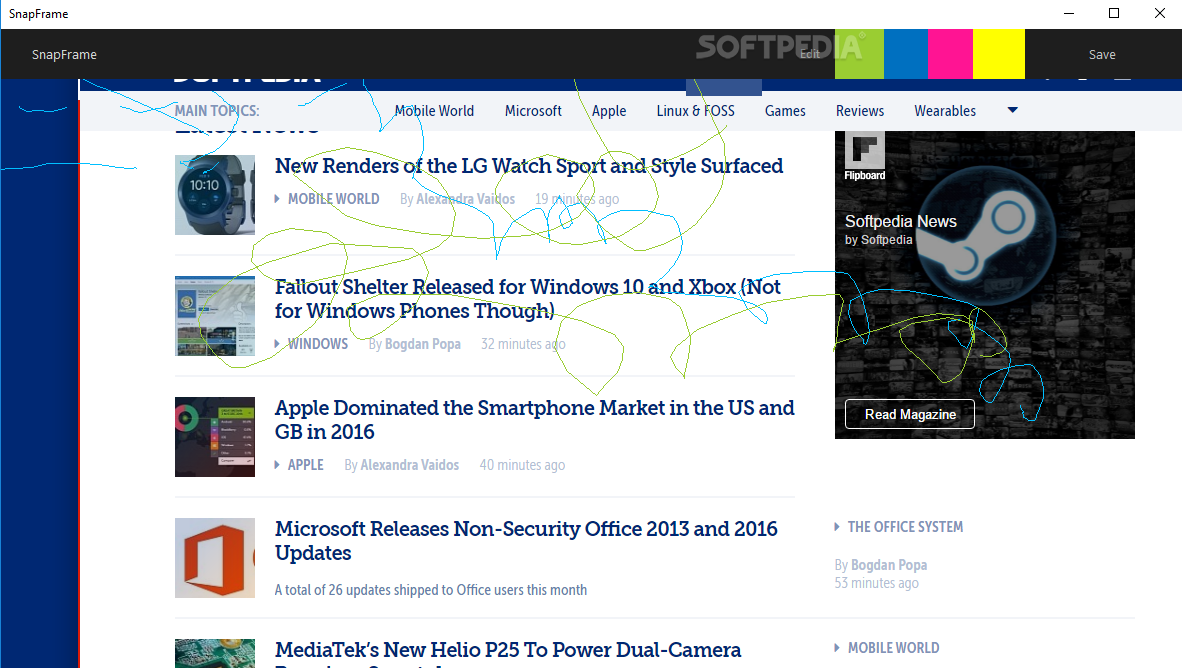Click author Alexandra Vaidos on Apple article
This screenshot has height=668, width=1182.
click(x=409, y=465)
